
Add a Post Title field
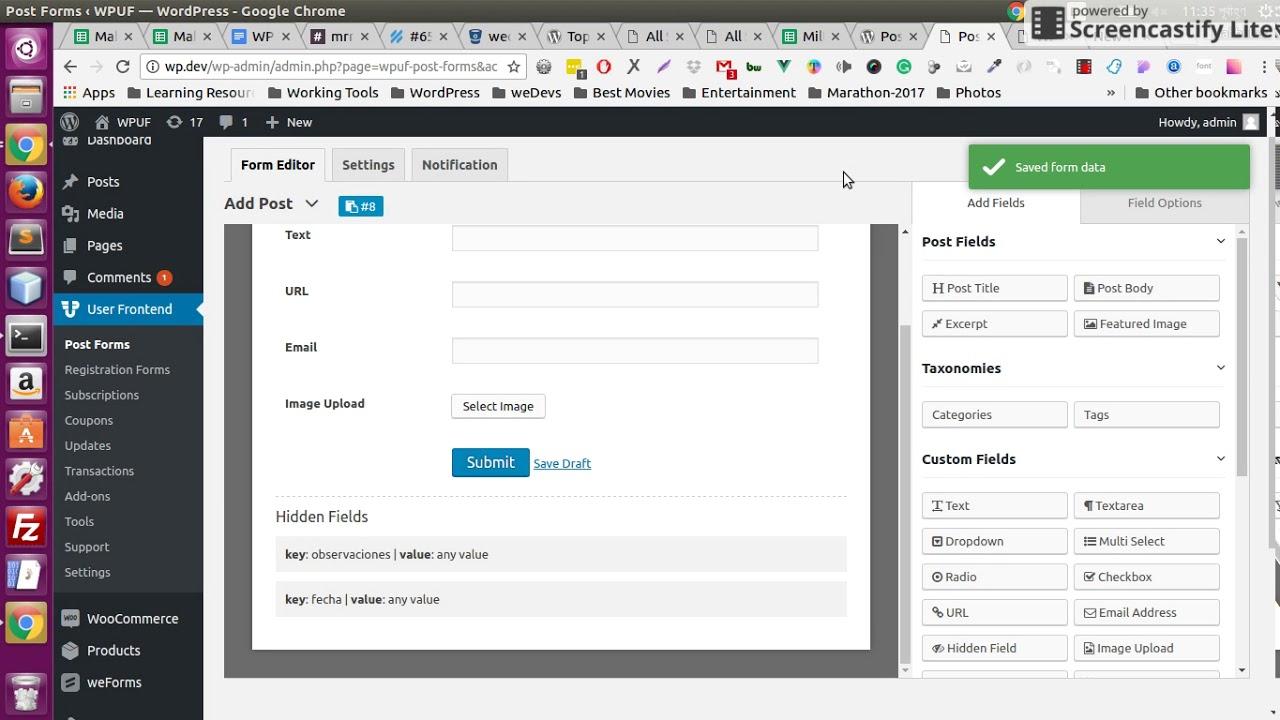pos(995,288)
